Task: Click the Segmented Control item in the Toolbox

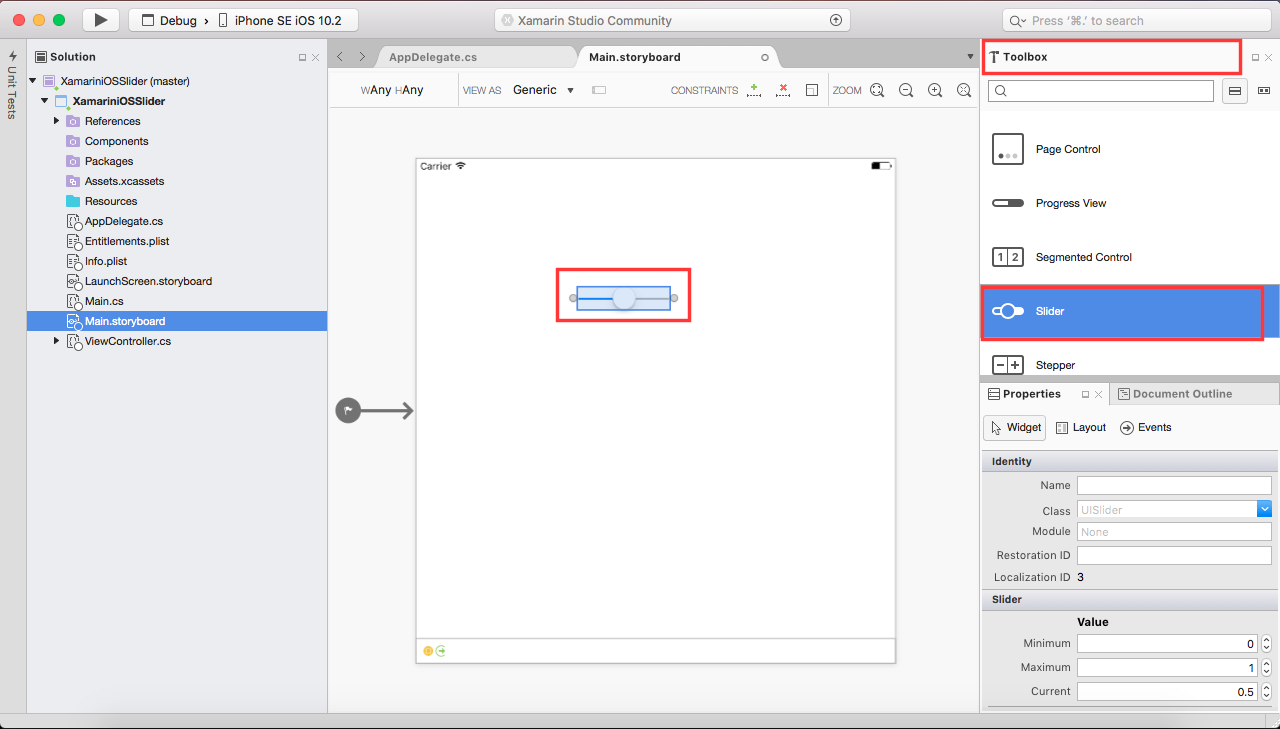Action: point(1083,257)
